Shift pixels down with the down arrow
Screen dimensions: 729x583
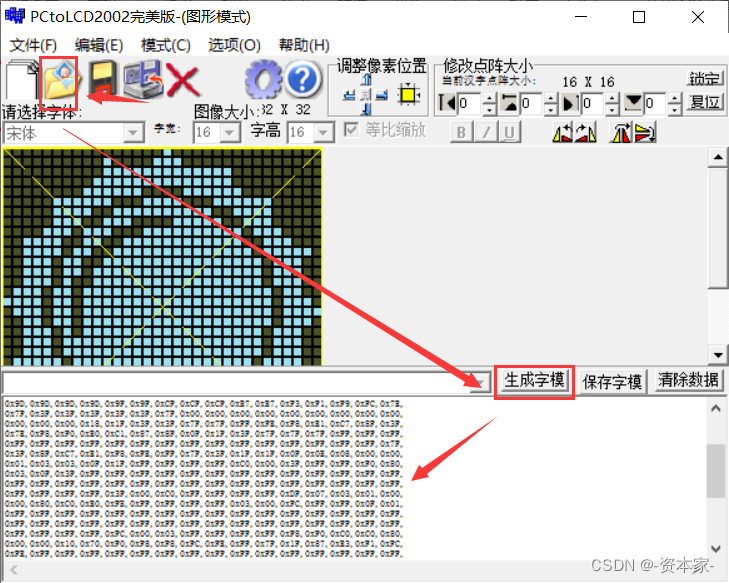click(x=367, y=109)
